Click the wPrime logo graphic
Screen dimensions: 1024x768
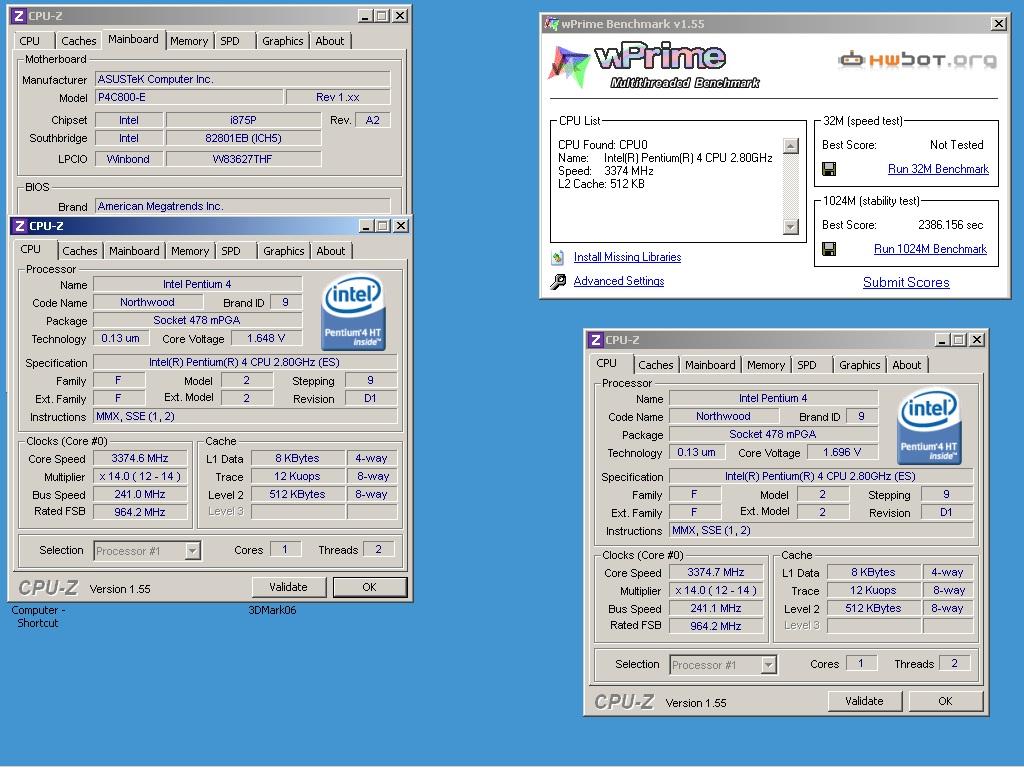[x=654, y=66]
